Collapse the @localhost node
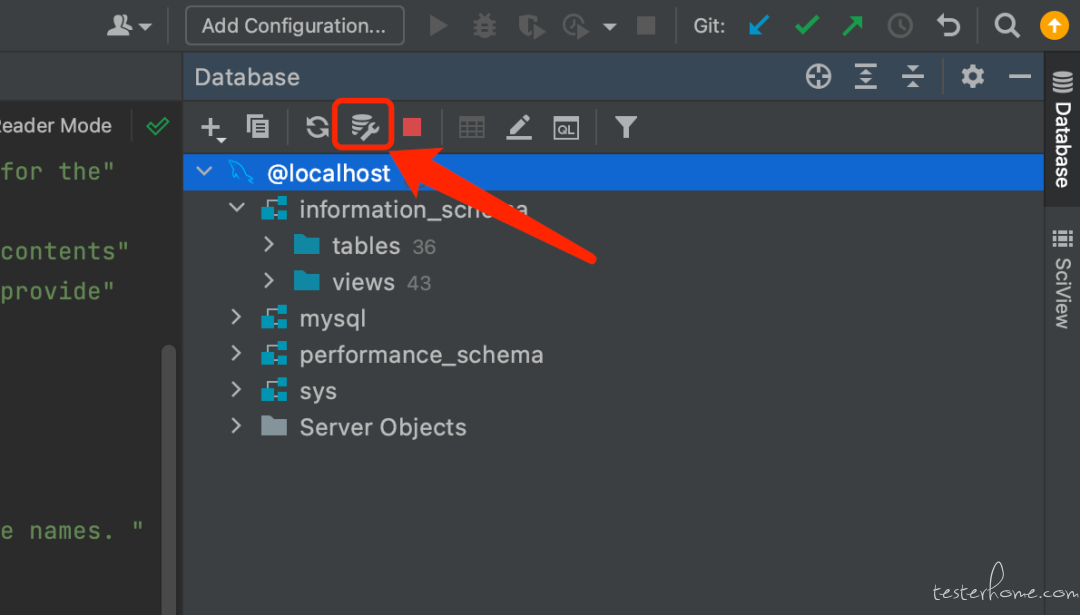1080x615 pixels. pyautogui.click(x=205, y=171)
